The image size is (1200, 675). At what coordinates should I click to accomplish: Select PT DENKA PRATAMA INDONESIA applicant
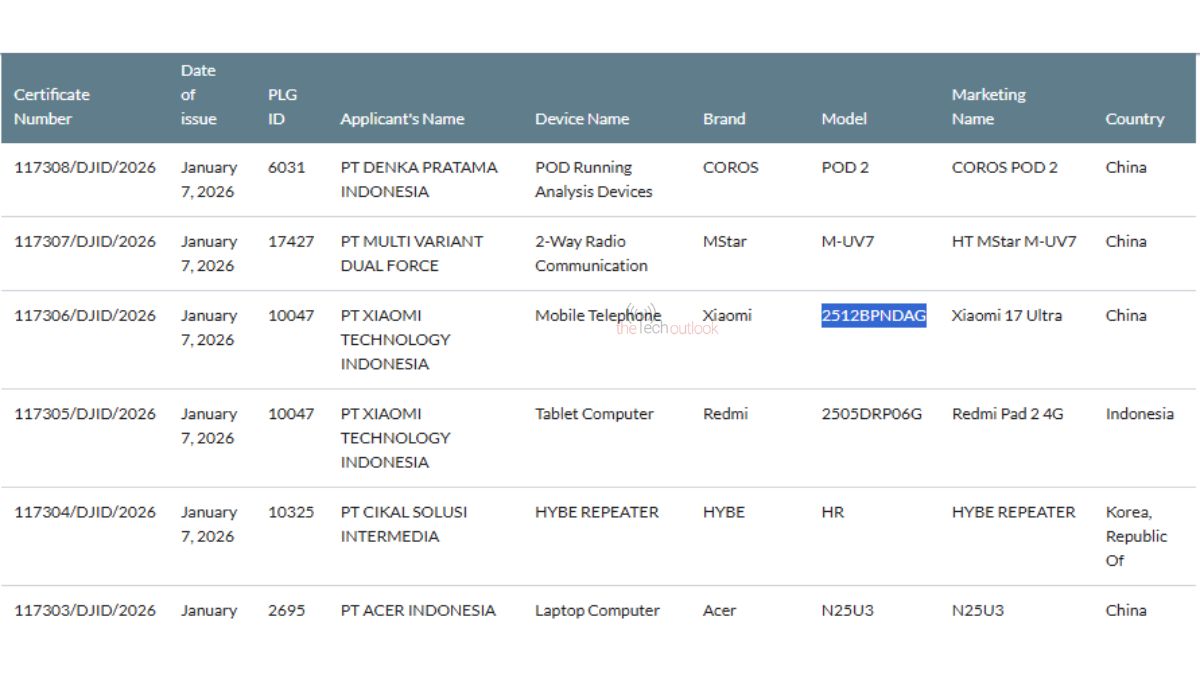[x=418, y=180]
